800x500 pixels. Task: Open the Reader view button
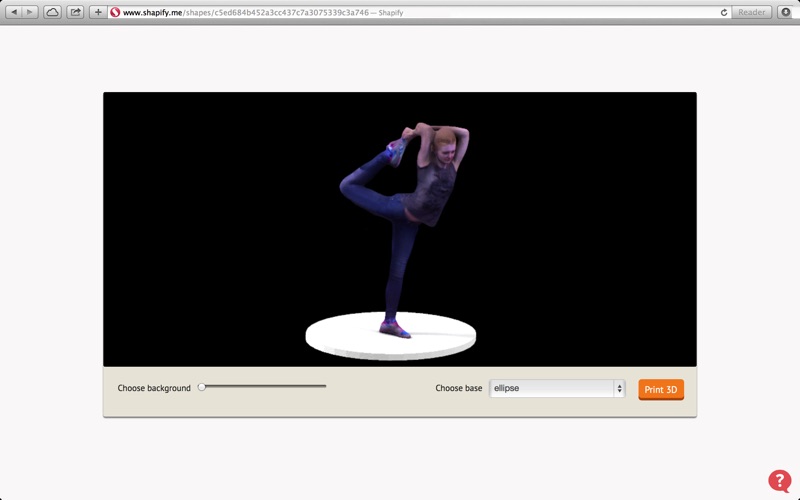tap(752, 12)
